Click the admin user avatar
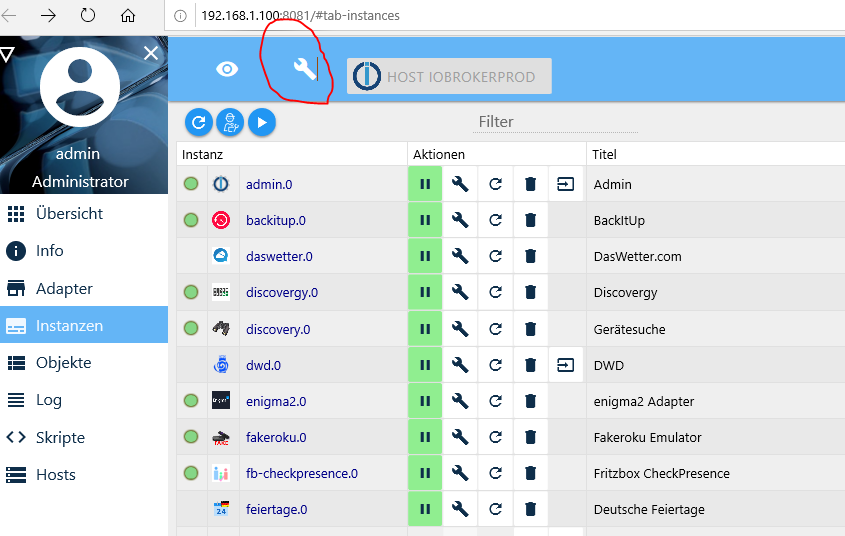The height and width of the screenshot is (536, 845). tap(80, 86)
